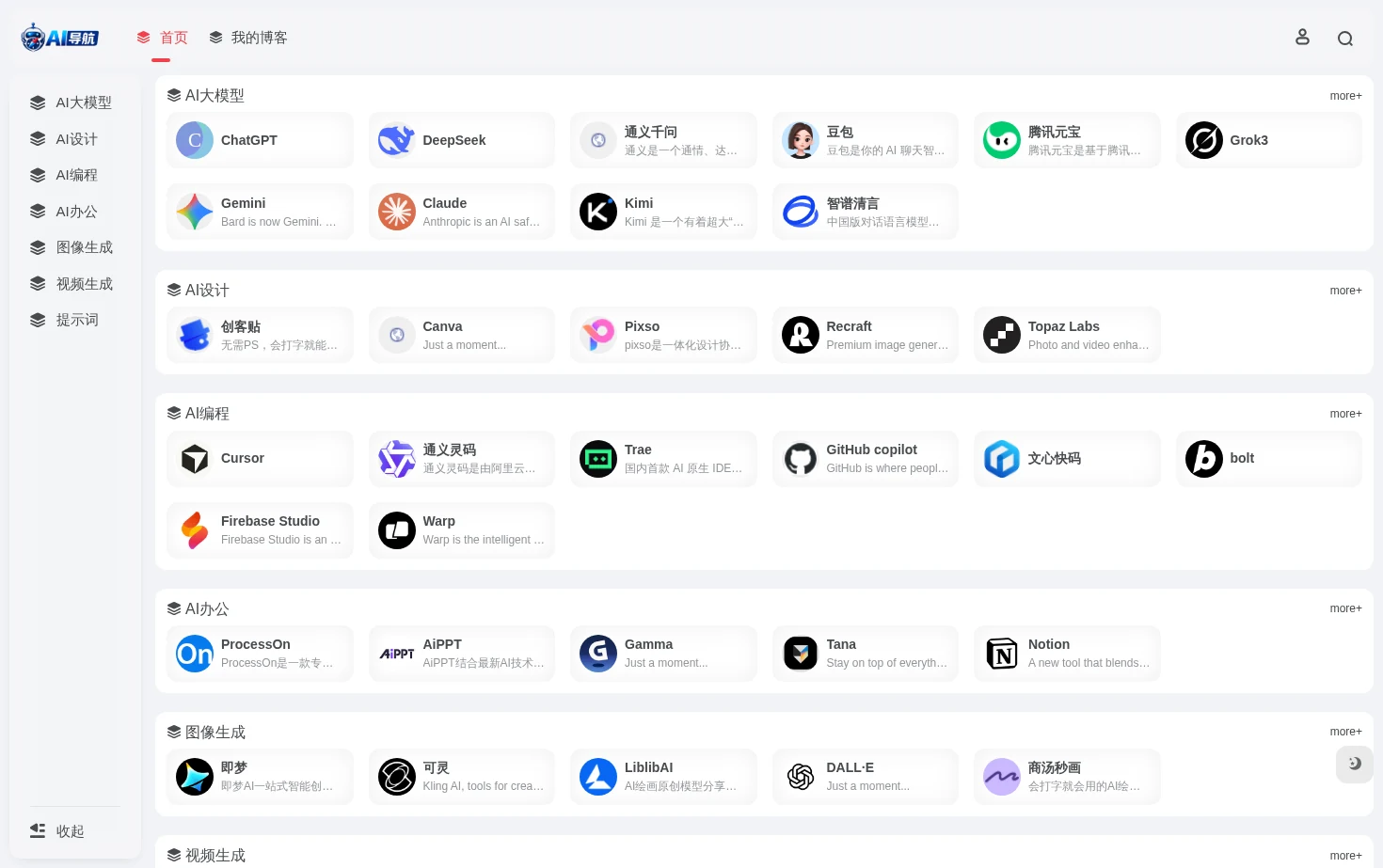Image resolution: width=1383 pixels, height=868 pixels.
Task: Click the 图像生成 section heading
Action: (207, 732)
